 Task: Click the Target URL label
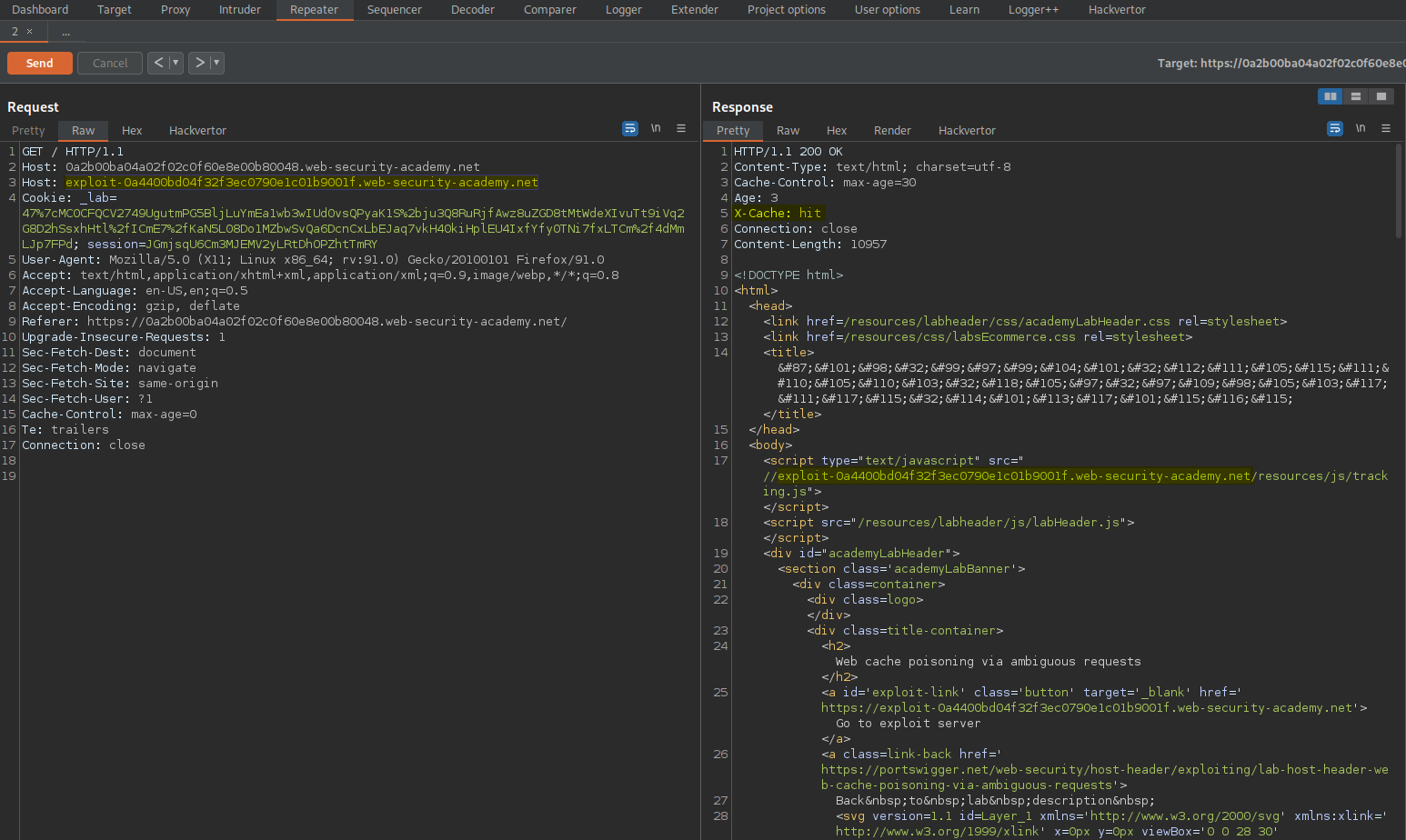click(x=1280, y=63)
